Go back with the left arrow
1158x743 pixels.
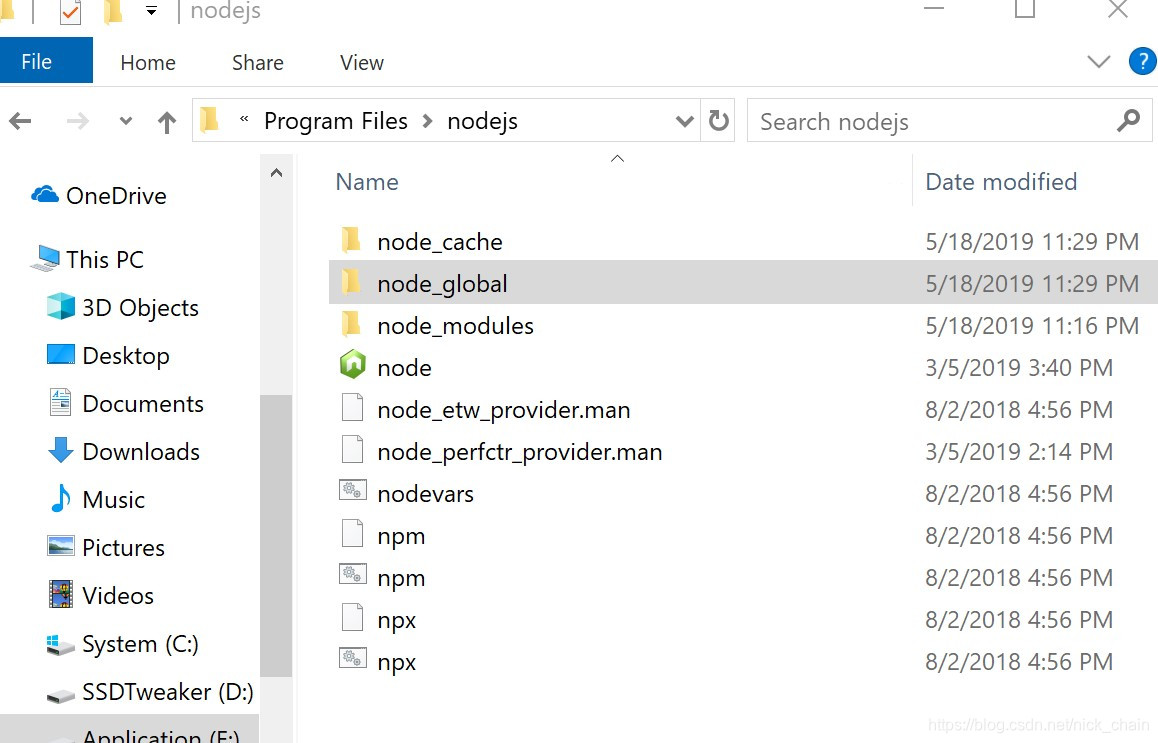click(21, 121)
